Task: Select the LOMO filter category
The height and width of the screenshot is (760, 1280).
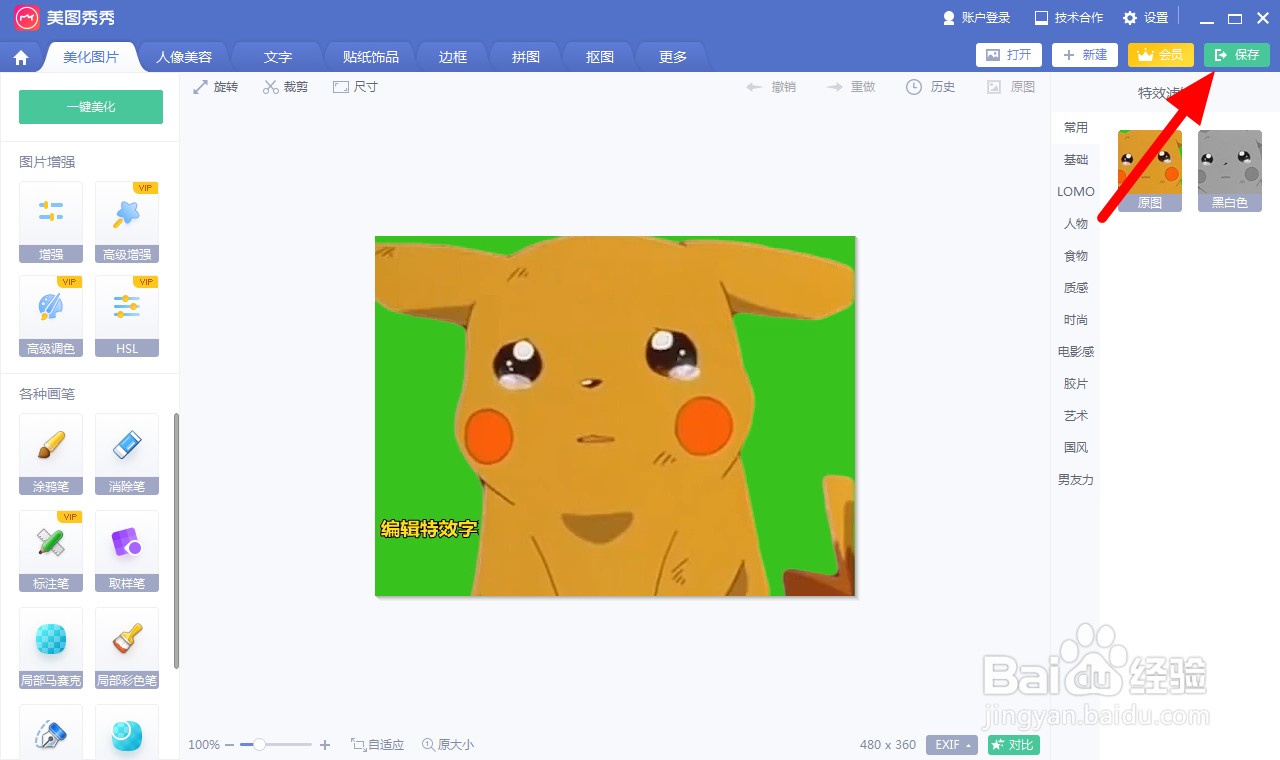Action: click(x=1076, y=192)
